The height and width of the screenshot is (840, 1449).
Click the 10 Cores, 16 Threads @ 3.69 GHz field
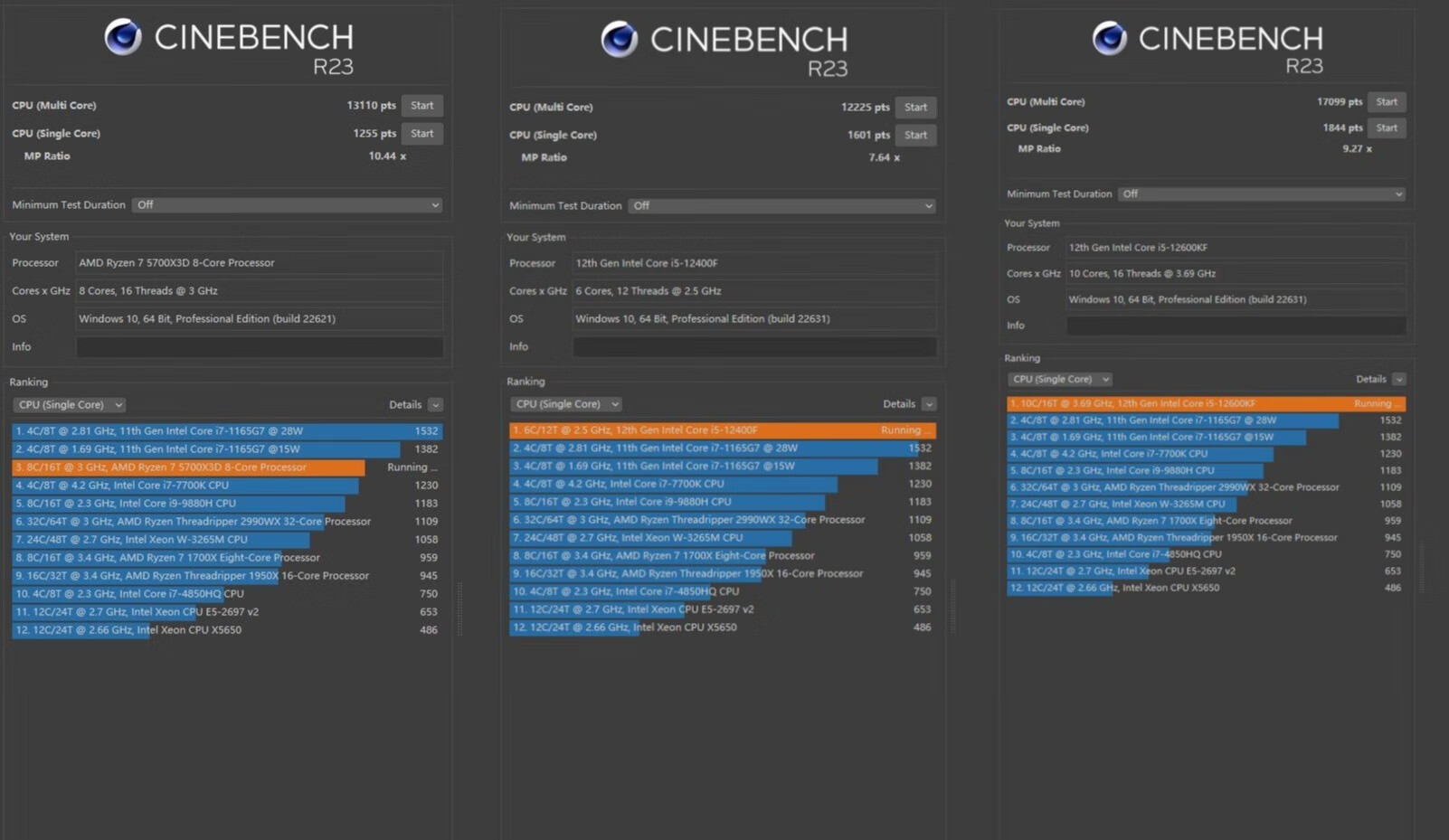click(x=1236, y=274)
